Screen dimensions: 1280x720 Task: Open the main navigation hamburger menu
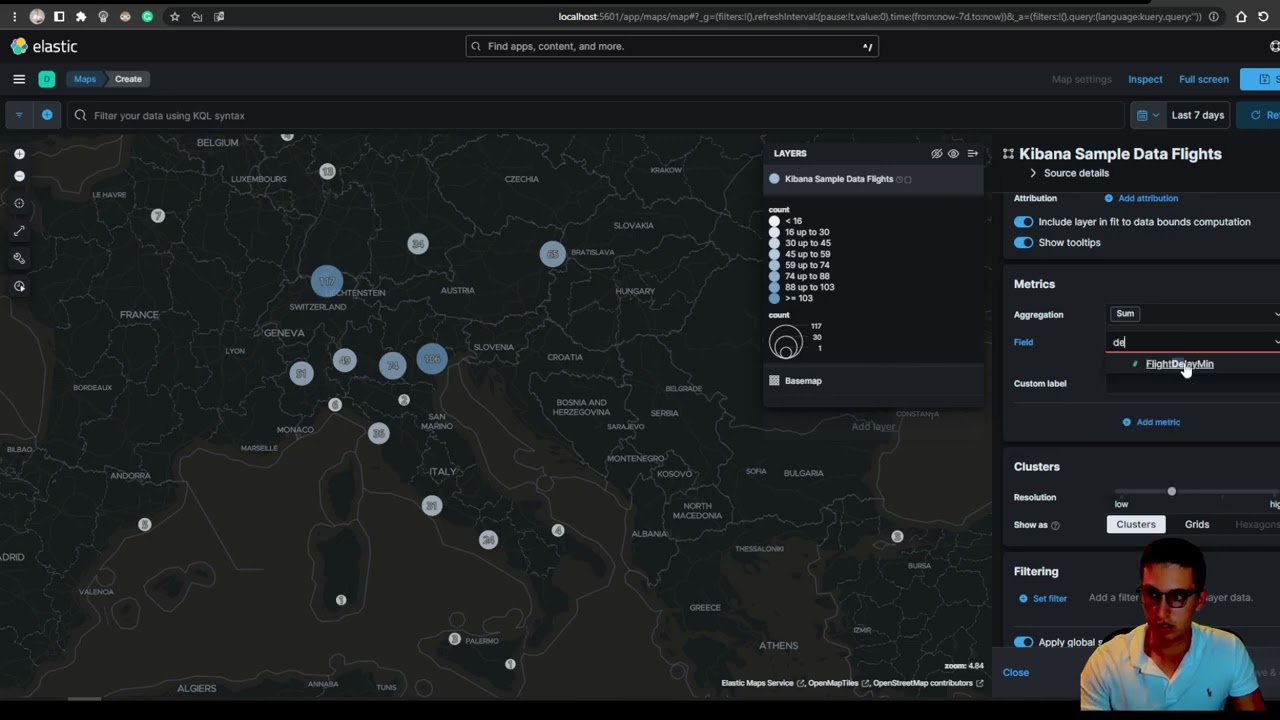[19, 79]
